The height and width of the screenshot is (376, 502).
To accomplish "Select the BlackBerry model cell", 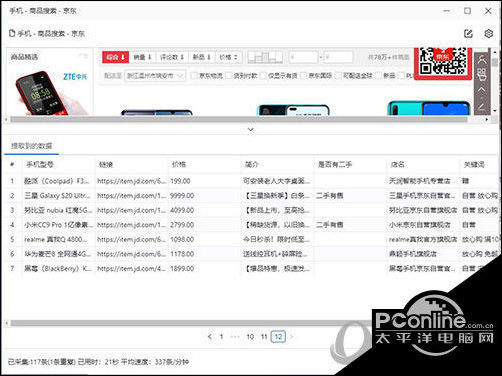I will pos(58,268).
